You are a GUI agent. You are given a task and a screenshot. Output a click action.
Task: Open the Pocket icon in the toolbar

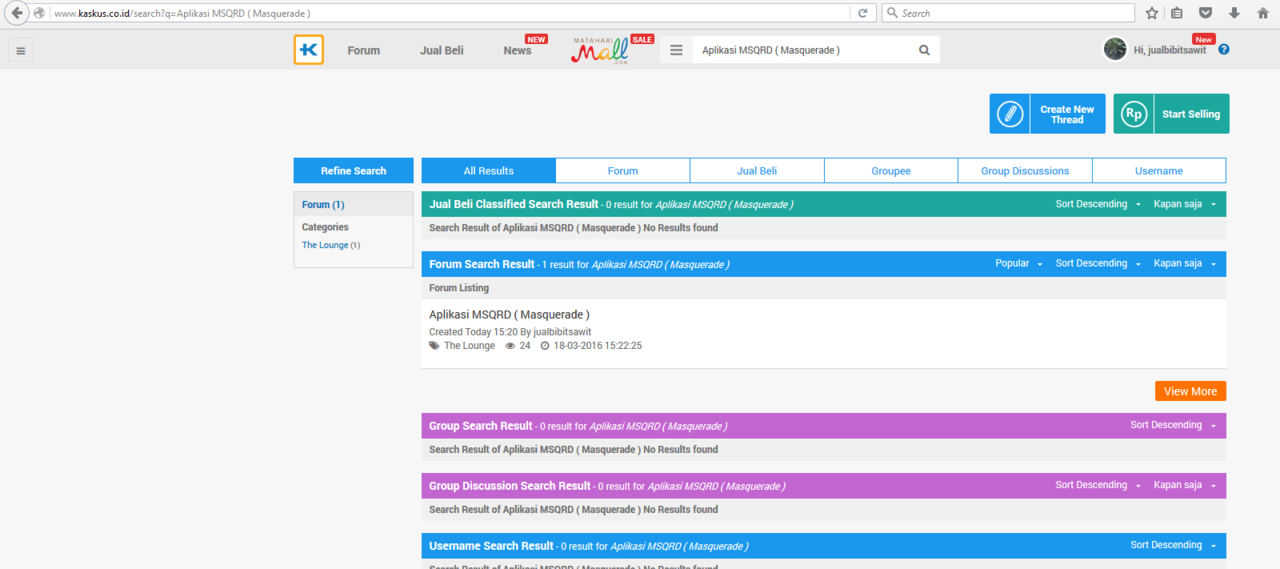point(1206,13)
